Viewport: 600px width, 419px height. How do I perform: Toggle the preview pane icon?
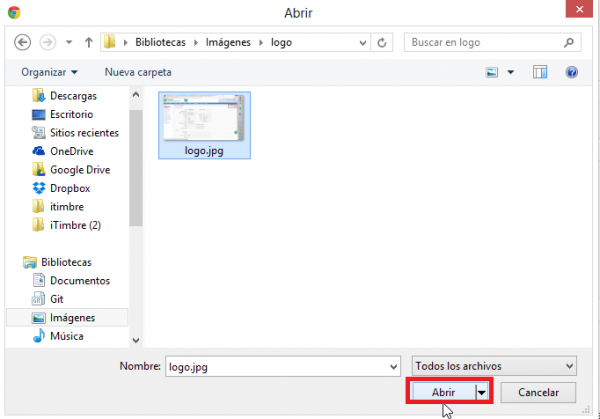click(x=540, y=72)
